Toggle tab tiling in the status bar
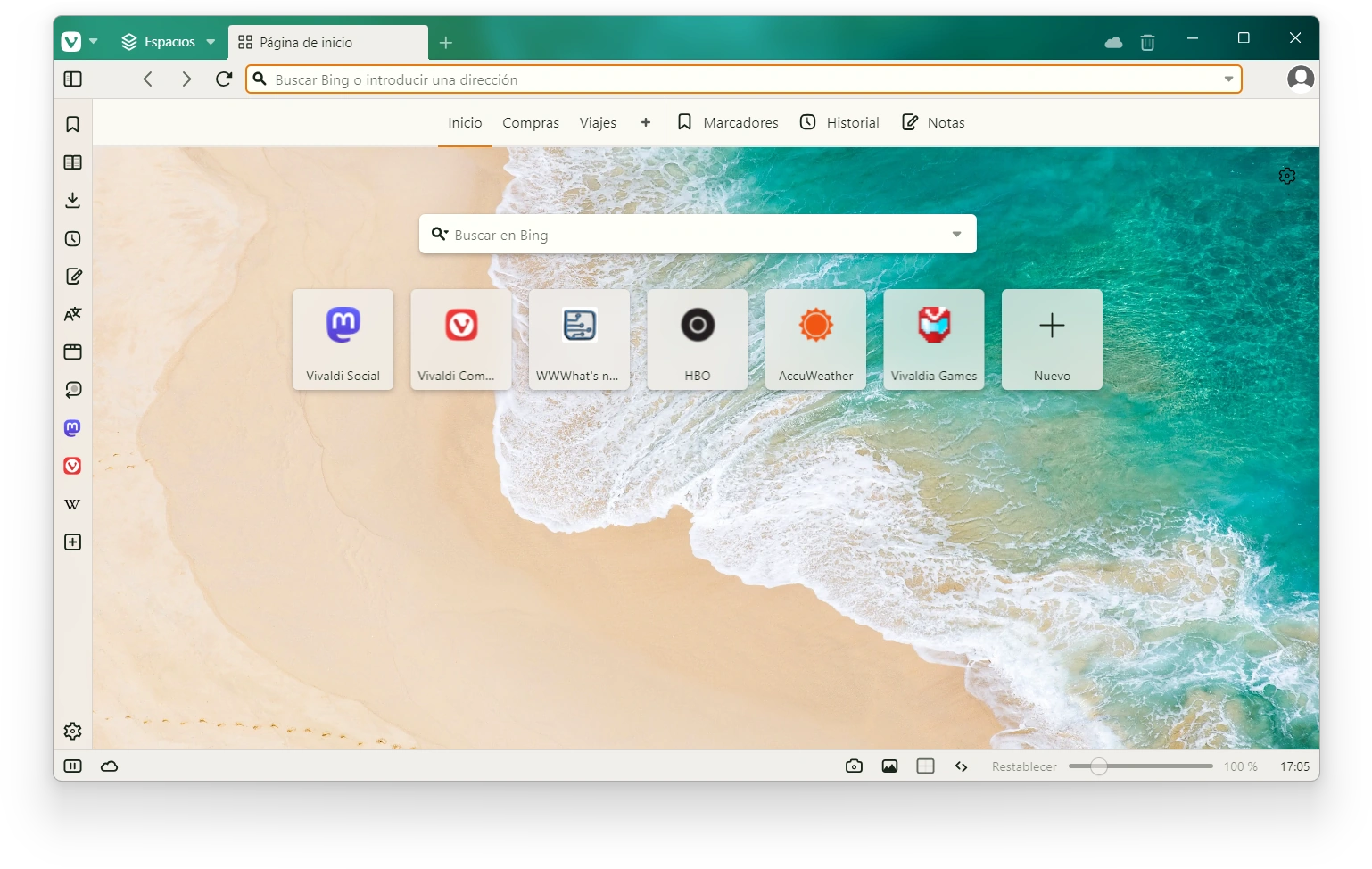The height and width of the screenshot is (869, 1372). point(926,766)
